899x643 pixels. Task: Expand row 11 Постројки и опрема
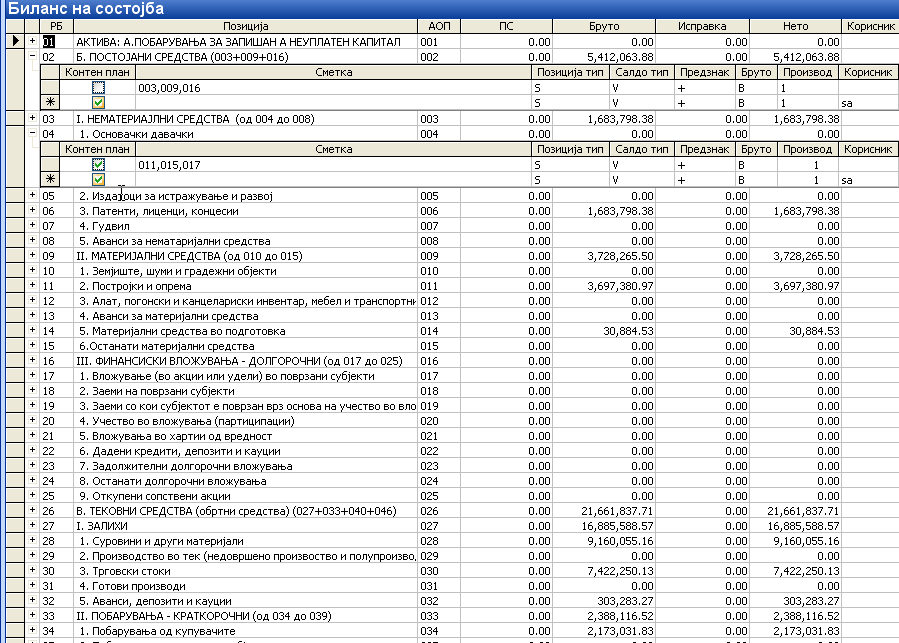(x=32, y=285)
